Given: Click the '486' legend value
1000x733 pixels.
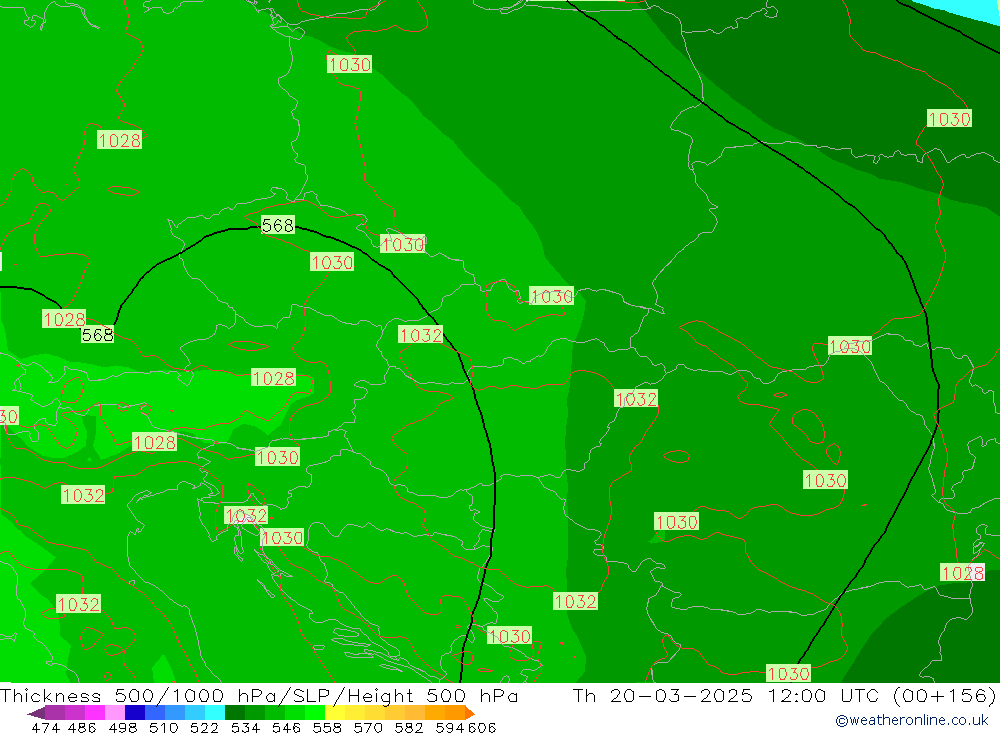Looking at the screenshot, I should [x=82, y=727].
